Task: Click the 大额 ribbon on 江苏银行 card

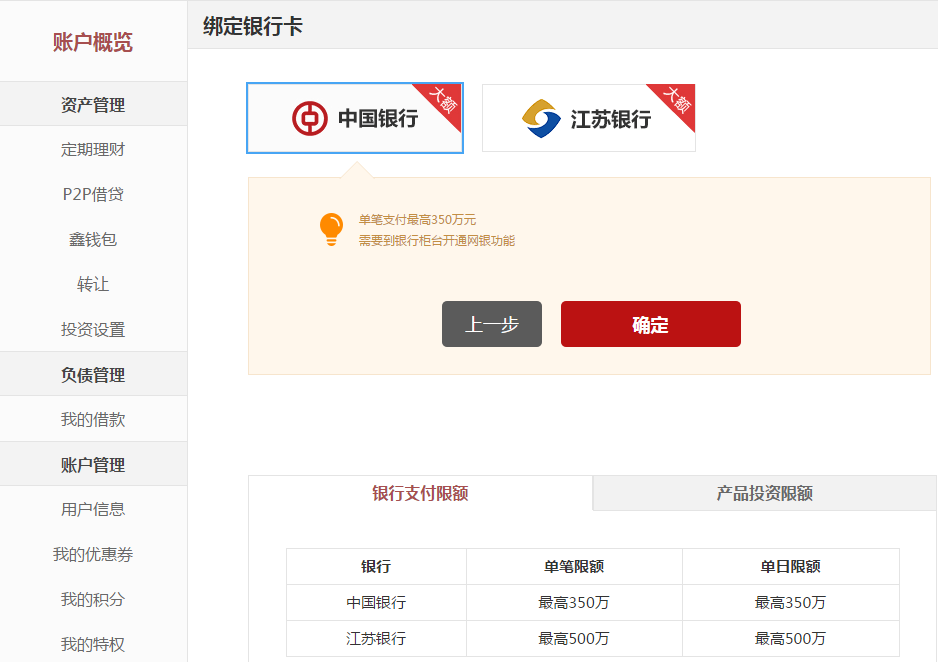Action: [x=677, y=100]
